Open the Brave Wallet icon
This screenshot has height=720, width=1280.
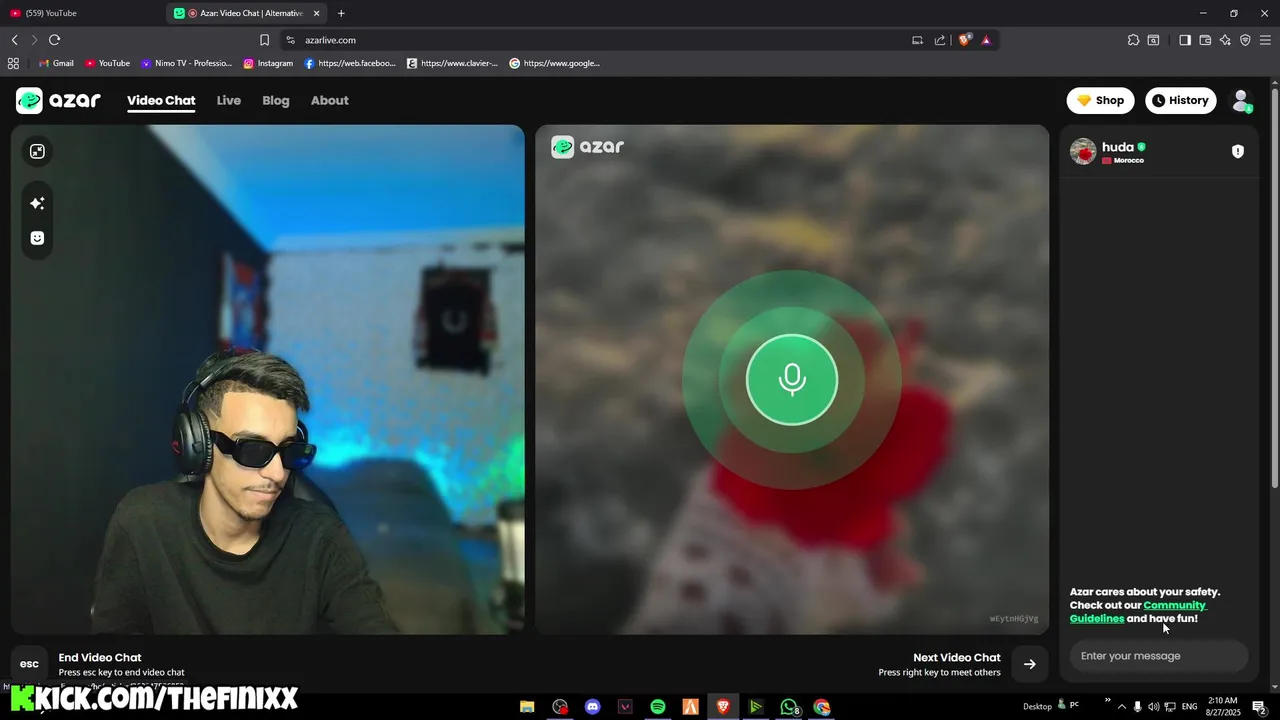click(1205, 40)
